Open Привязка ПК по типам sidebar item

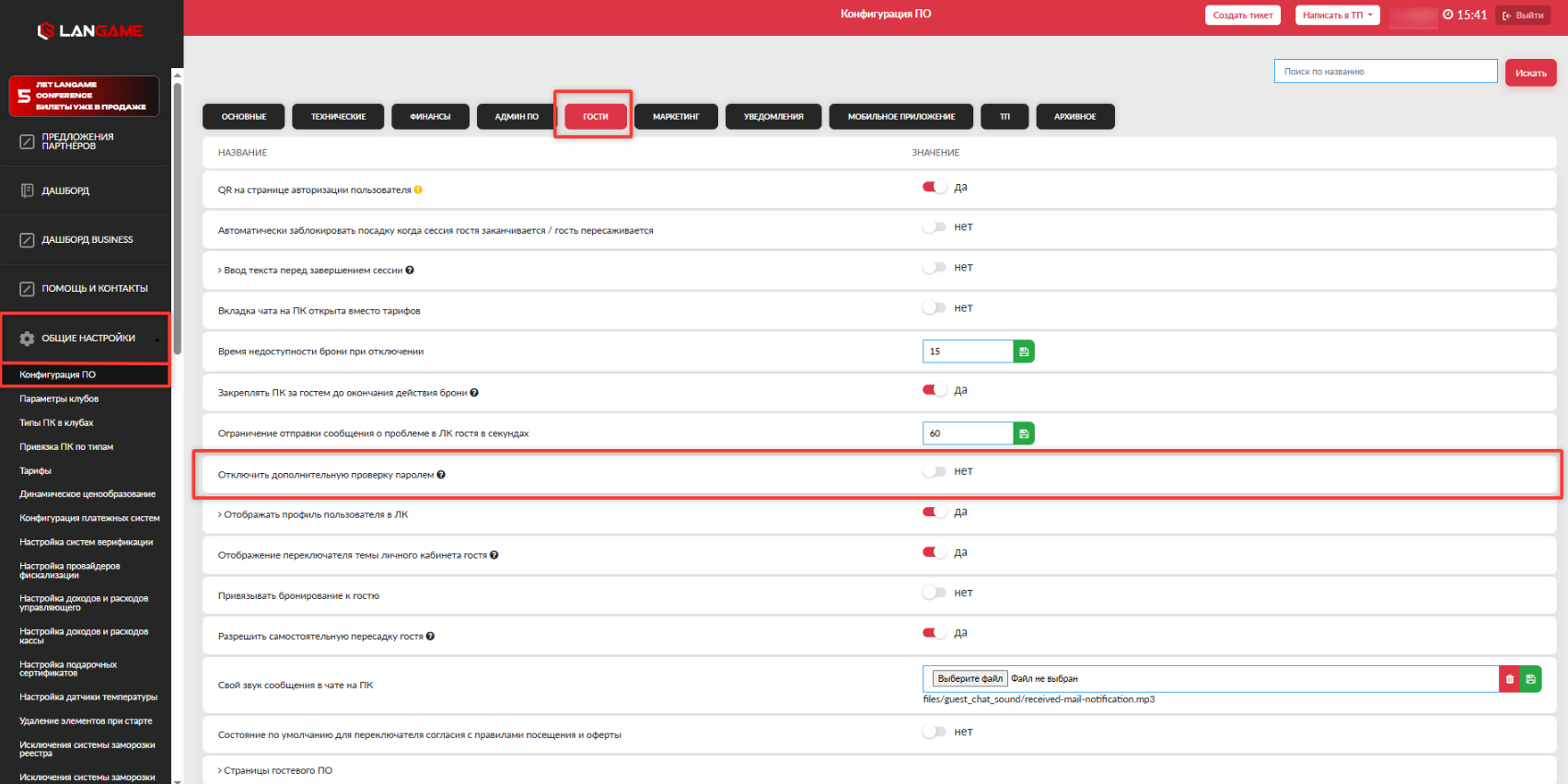[66, 446]
